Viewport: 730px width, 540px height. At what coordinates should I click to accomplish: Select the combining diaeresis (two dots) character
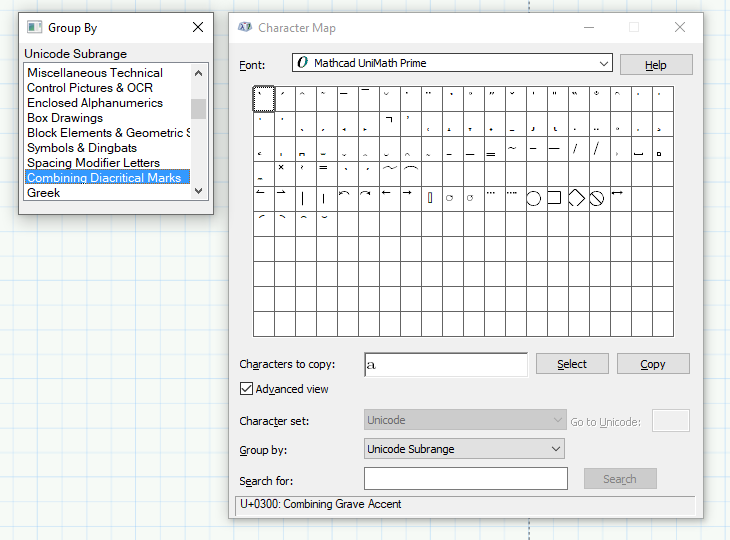[432, 99]
